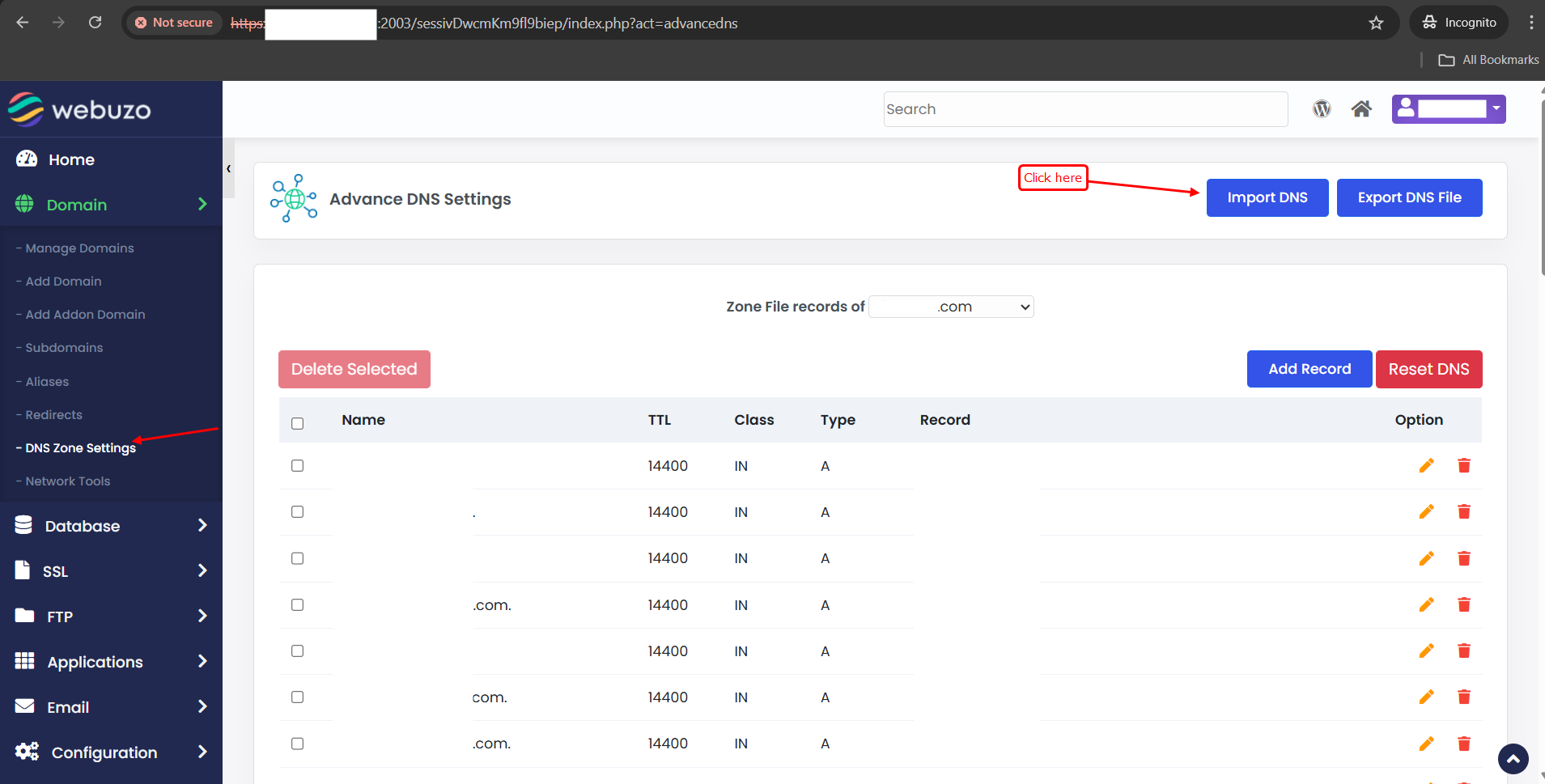Open Add Addon Domain page
Viewport: 1545px width, 784px height.
click(x=85, y=315)
